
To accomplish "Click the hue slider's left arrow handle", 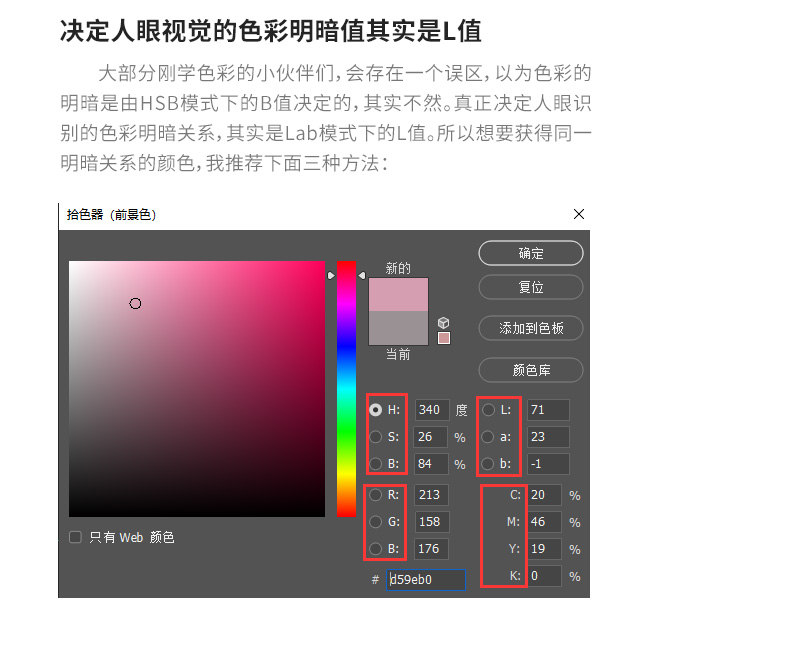I will click(x=331, y=276).
